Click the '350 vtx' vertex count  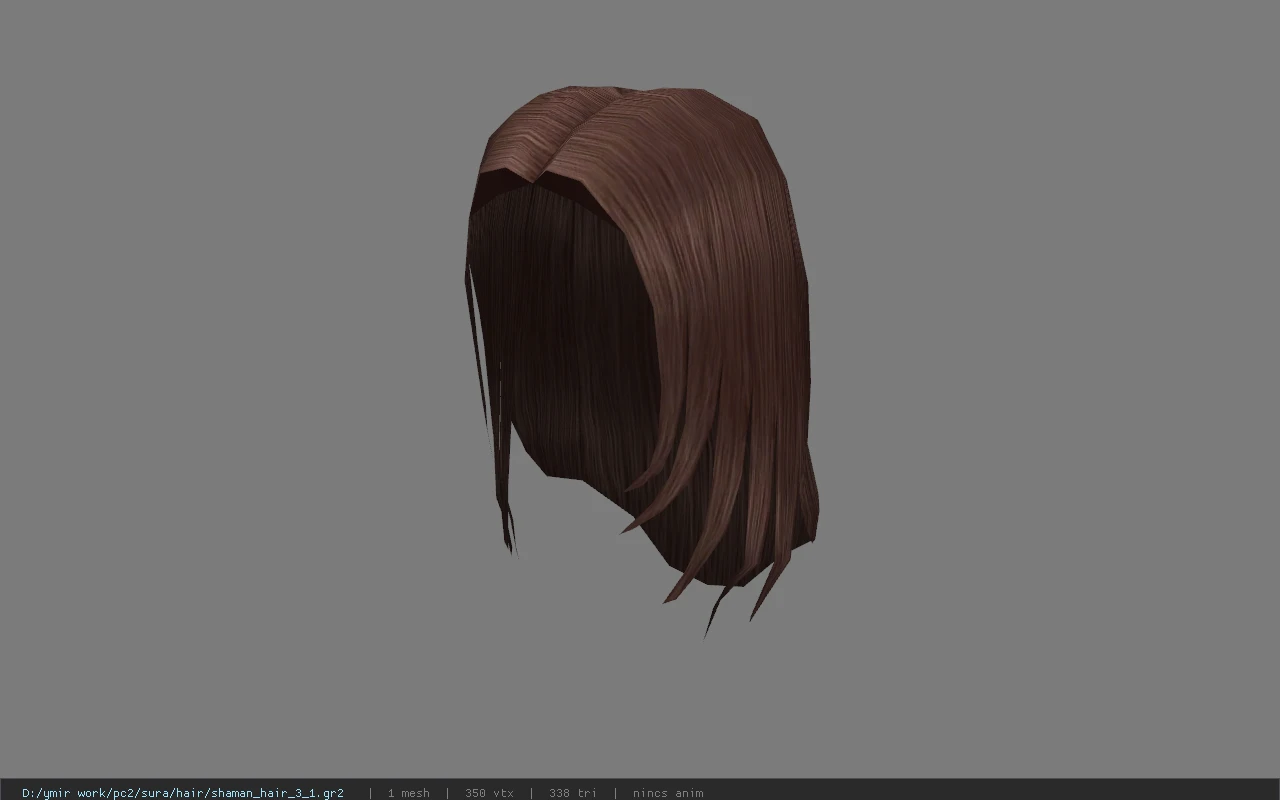point(489,793)
